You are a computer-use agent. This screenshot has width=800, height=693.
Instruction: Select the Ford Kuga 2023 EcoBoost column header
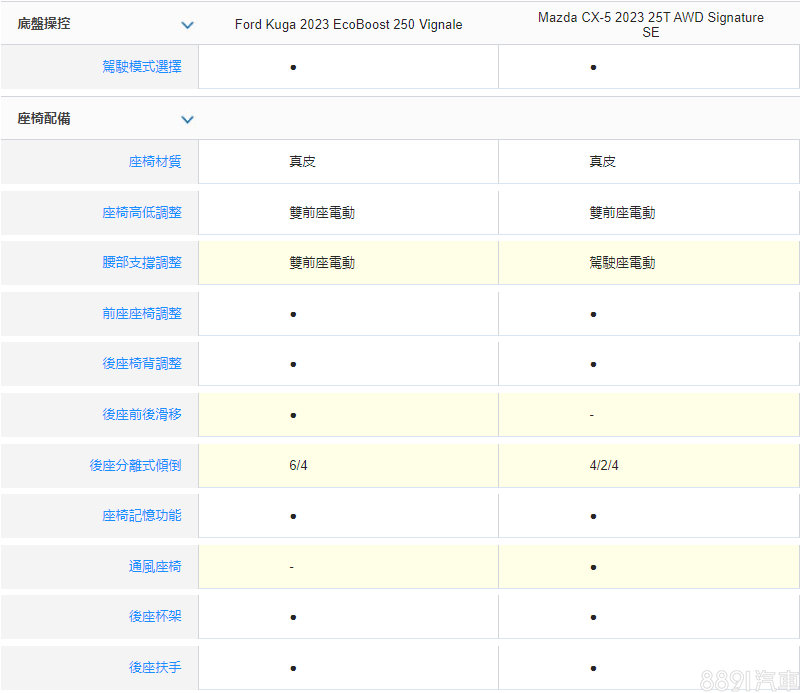tap(348, 25)
